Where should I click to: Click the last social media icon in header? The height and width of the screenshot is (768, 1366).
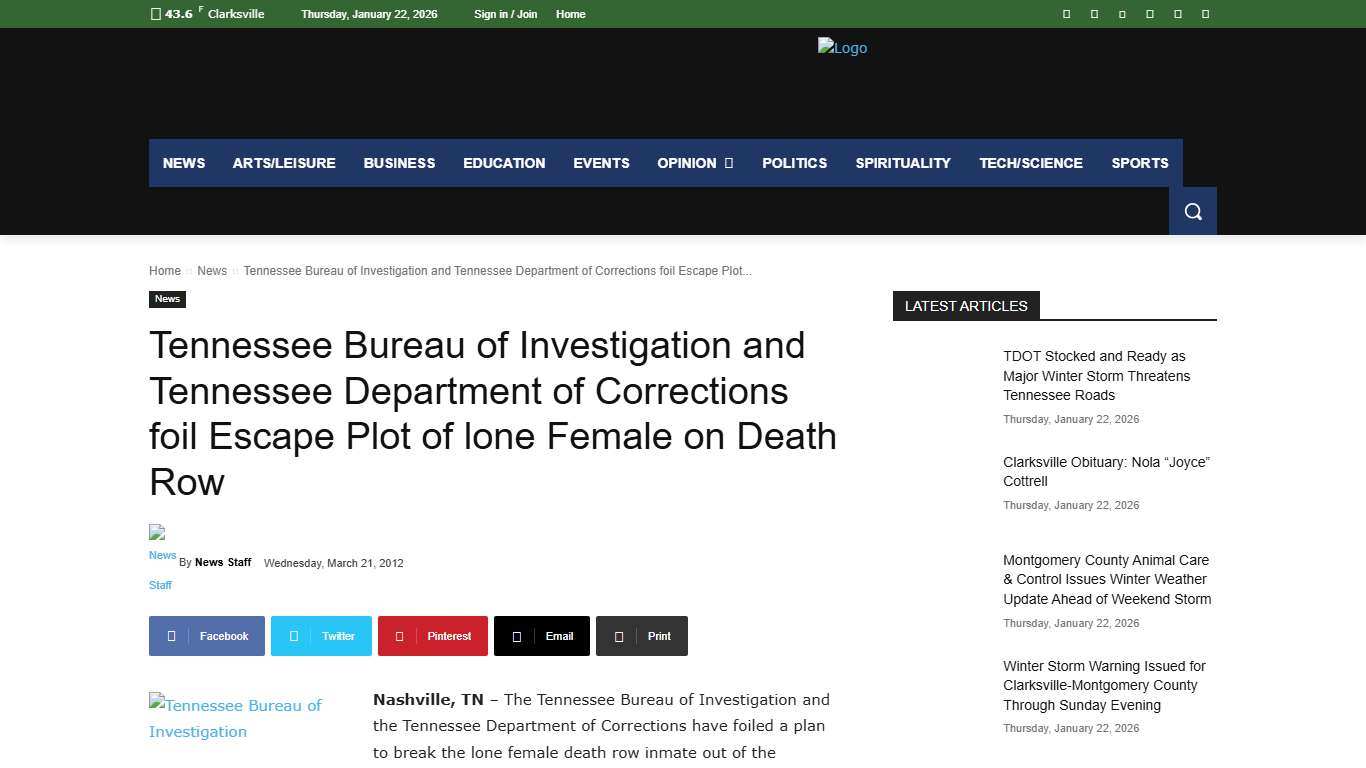pyautogui.click(x=1205, y=14)
